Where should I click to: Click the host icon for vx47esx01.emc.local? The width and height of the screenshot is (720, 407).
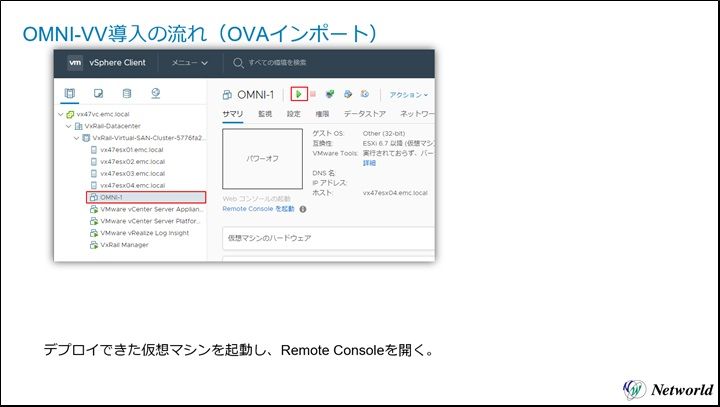pyautogui.click(x=94, y=150)
